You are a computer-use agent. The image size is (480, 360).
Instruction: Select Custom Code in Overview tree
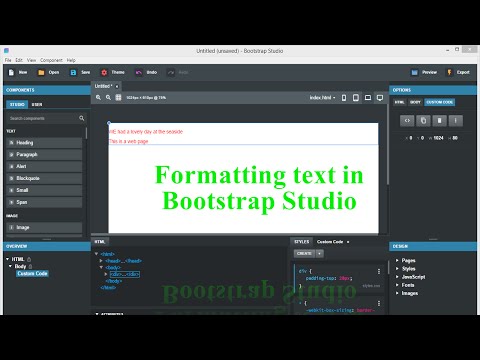tap(32, 274)
